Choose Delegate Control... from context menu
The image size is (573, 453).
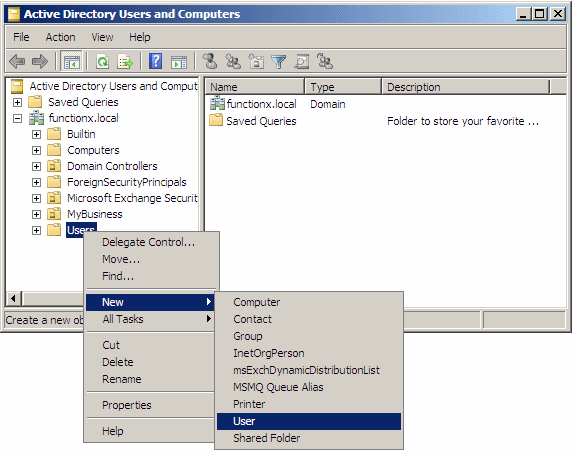tap(150, 242)
